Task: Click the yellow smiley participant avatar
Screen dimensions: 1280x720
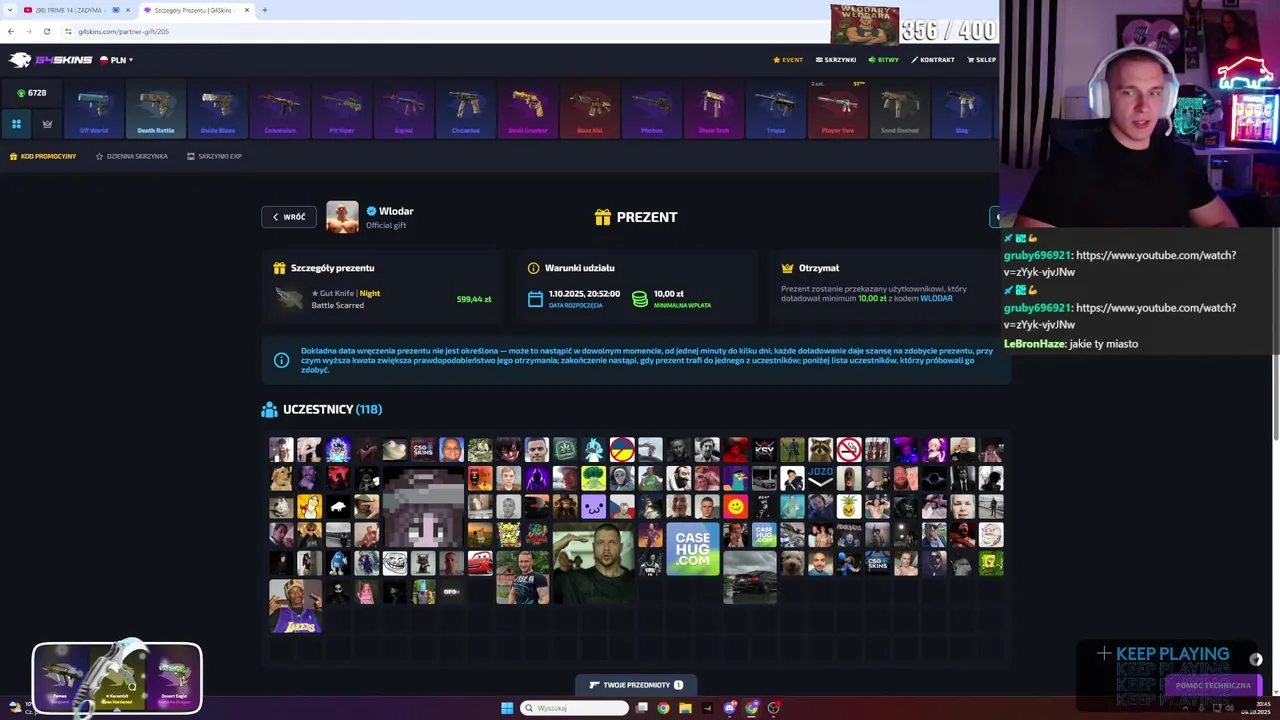Action: (736, 506)
